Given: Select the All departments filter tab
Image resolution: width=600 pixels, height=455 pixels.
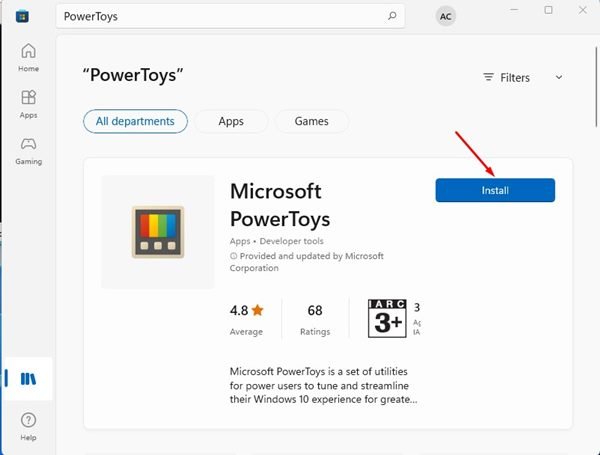Looking at the screenshot, I should coord(135,121).
